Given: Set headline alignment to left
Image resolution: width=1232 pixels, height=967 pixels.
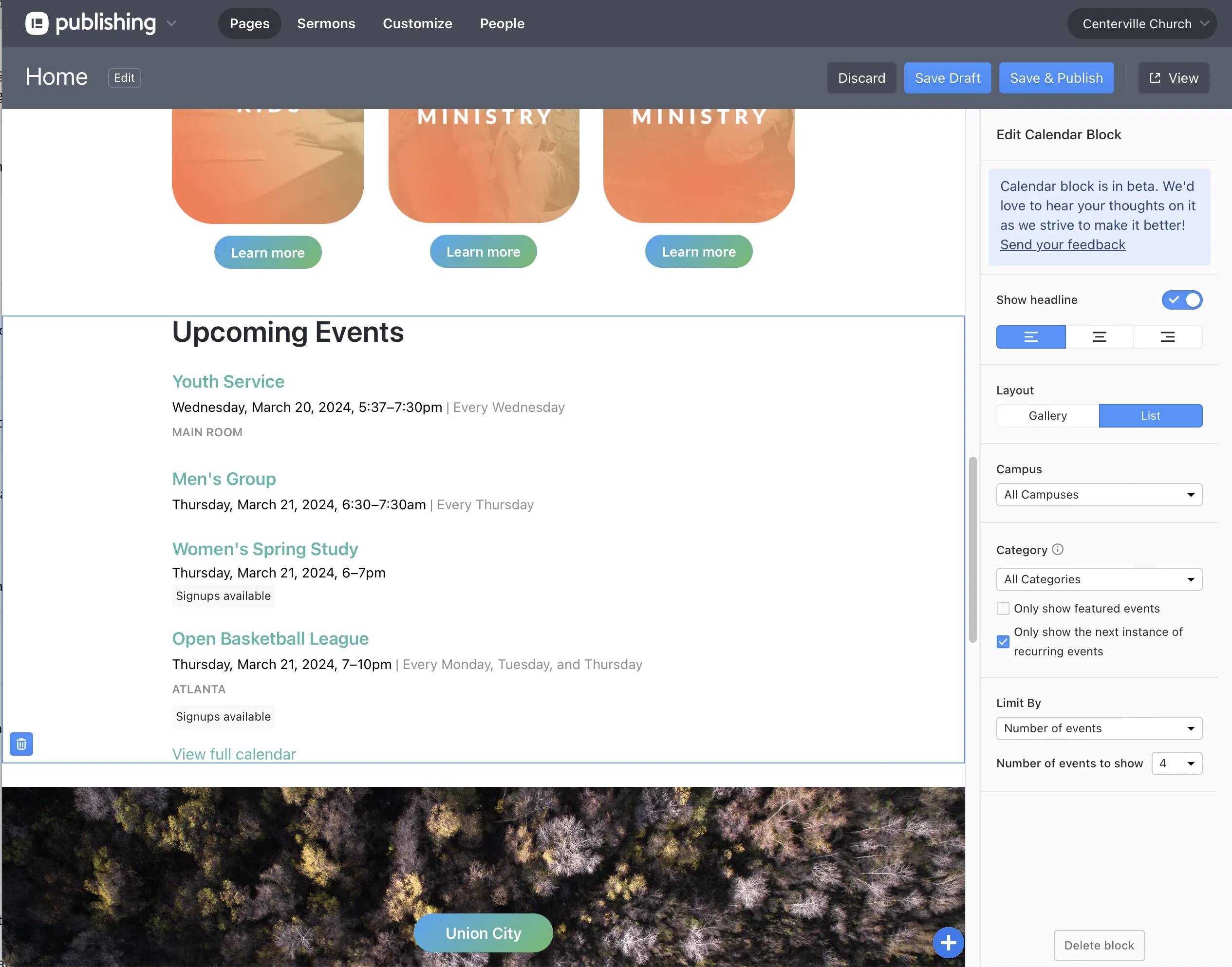Looking at the screenshot, I should 1030,337.
